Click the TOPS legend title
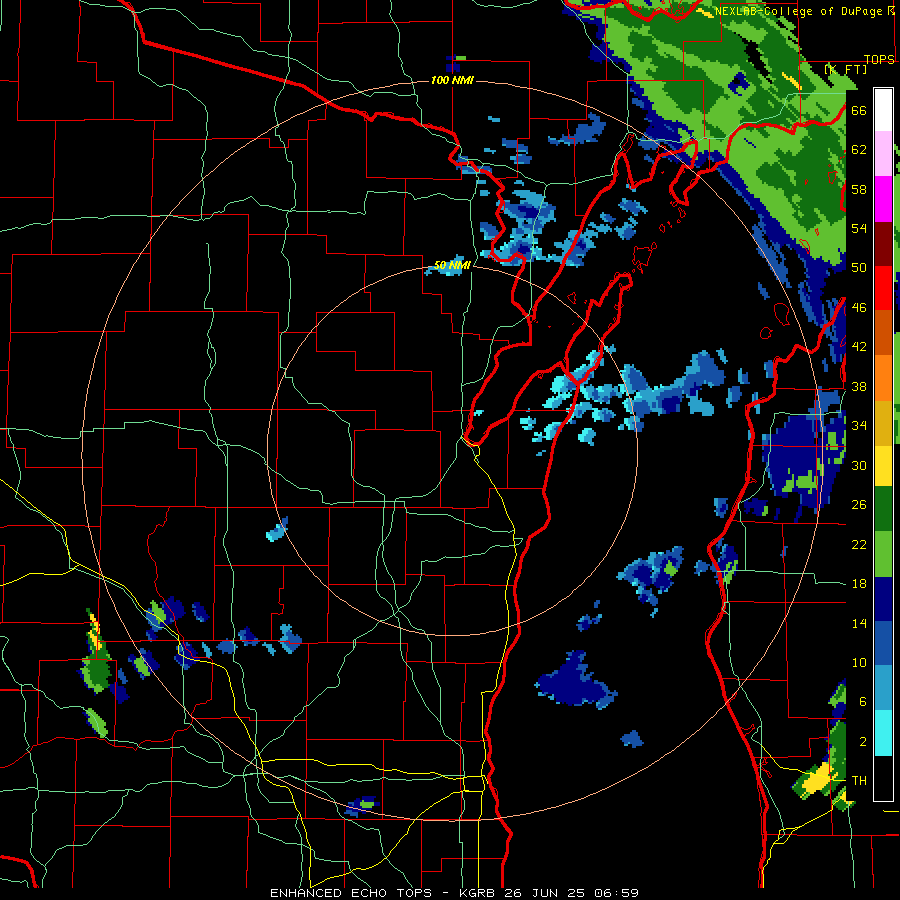The image size is (900, 900). 879,59
